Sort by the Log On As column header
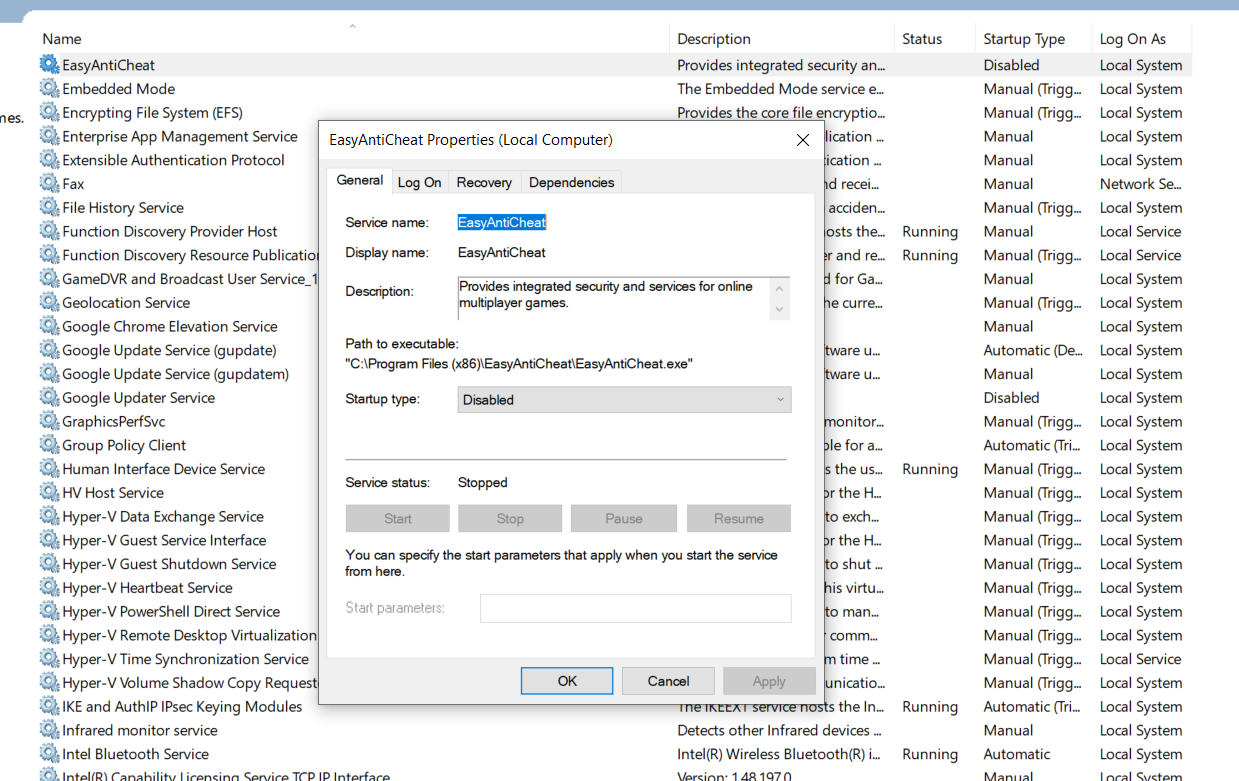The image size is (1239, 781). coord(1133,39)
